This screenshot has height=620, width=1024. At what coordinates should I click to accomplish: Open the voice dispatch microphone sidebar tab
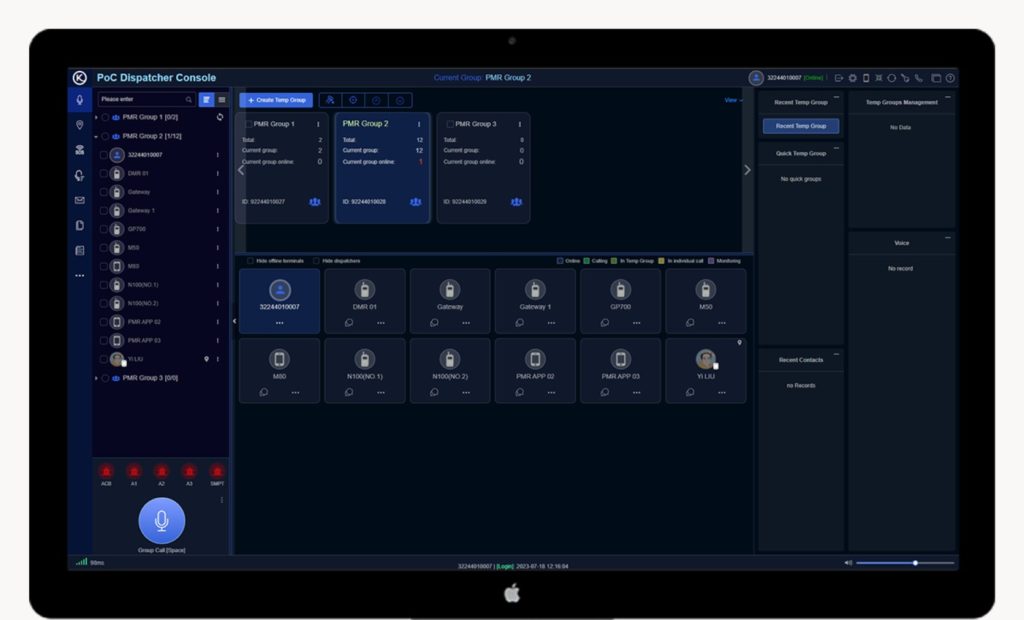(80, 100)
